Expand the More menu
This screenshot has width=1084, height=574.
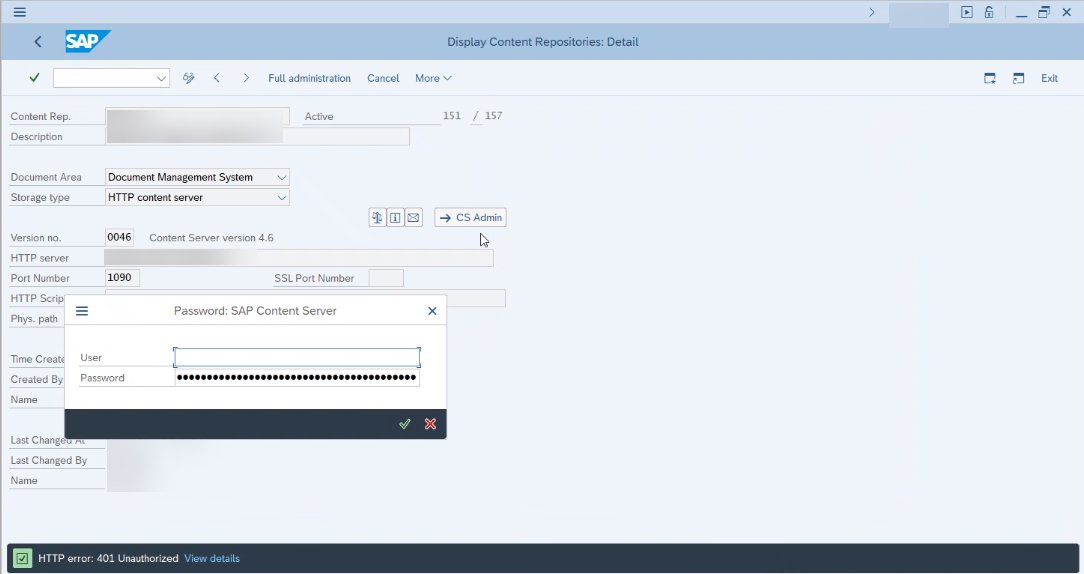433,78
